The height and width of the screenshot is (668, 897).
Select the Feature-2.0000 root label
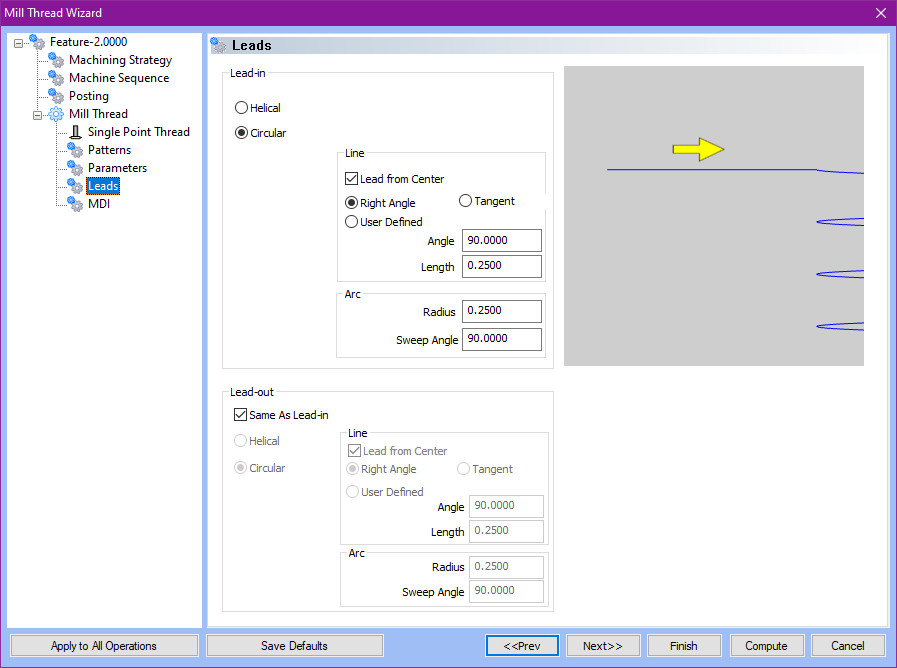click(x=88, y=42)
